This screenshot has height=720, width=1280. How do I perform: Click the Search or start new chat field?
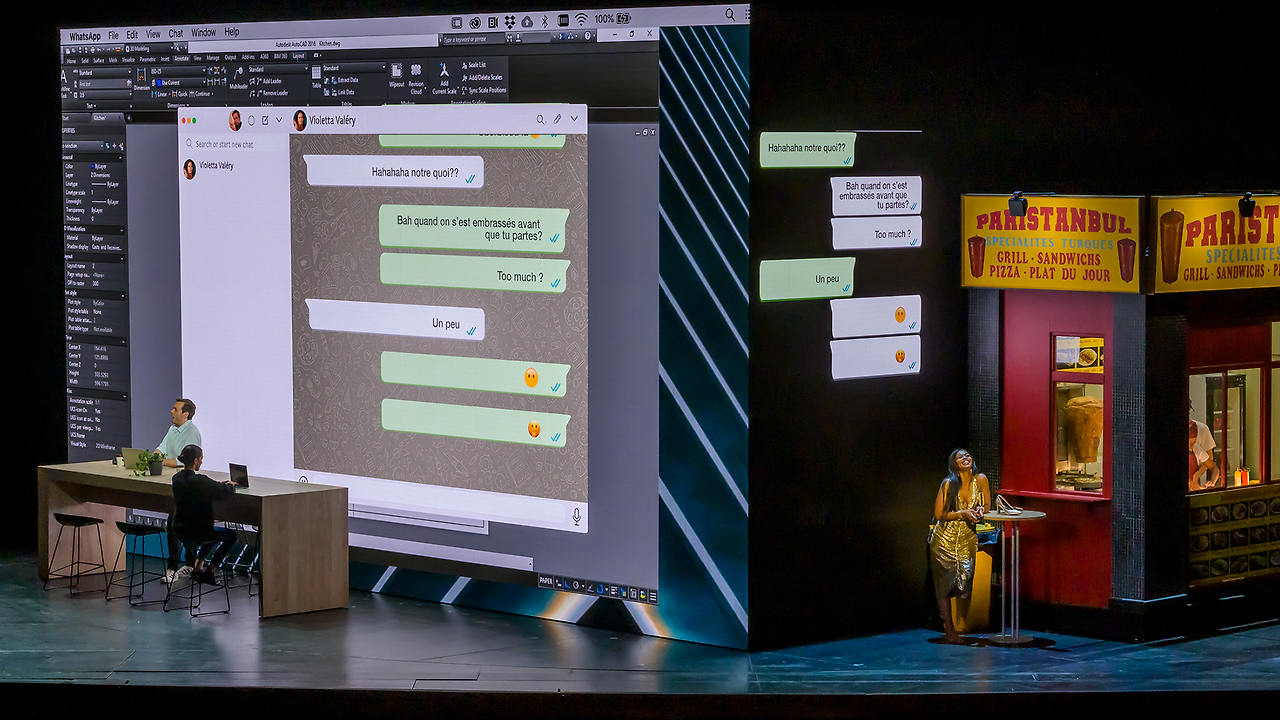tap(235, 144)
